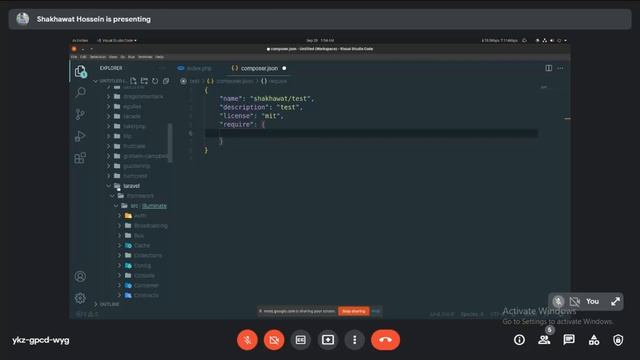Open the Run and Debug view
Image resolution: width=640 pixels, height=360 pixels.
coord(80,136)
